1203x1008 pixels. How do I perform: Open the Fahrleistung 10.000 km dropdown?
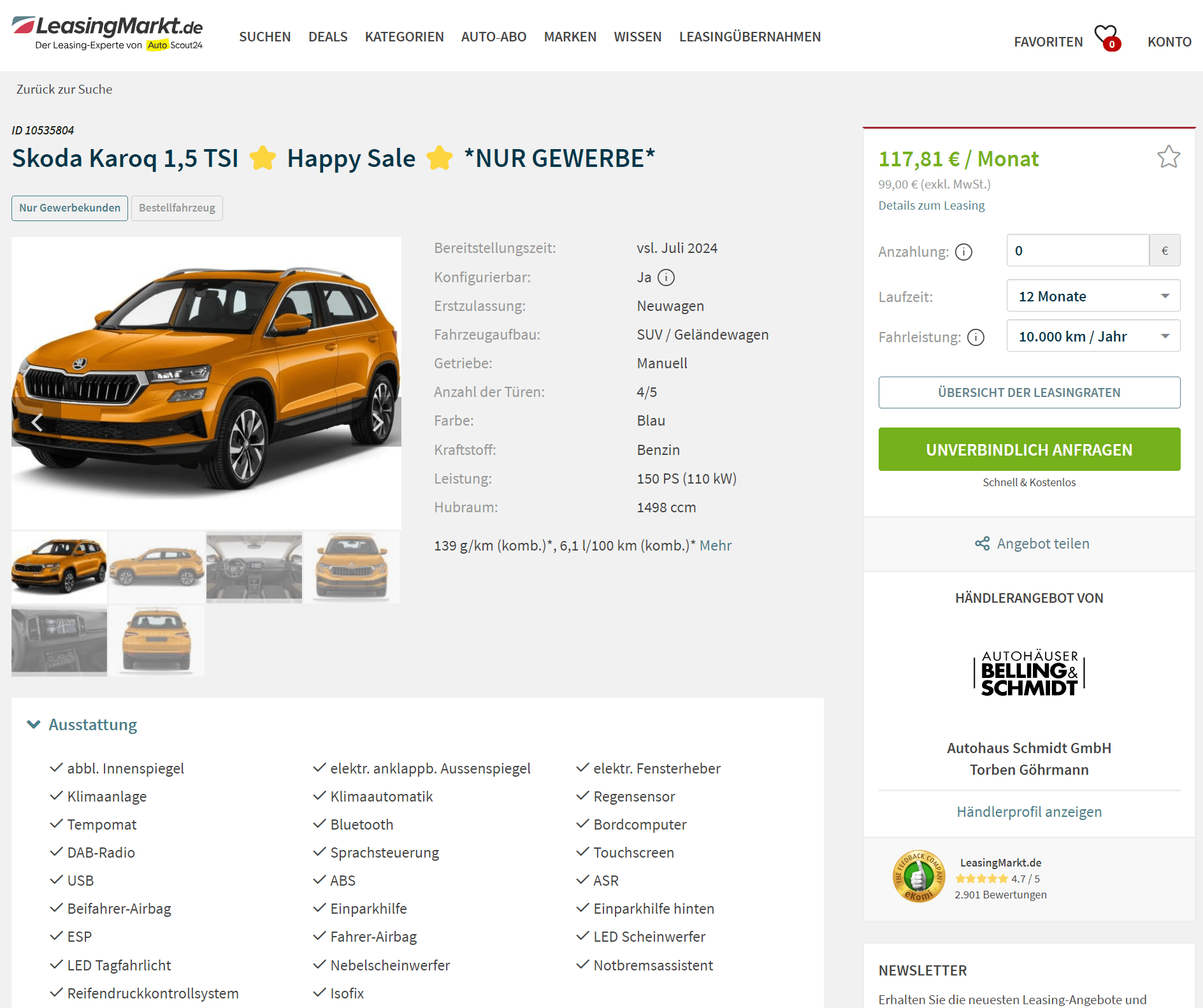pos(1093,336)
